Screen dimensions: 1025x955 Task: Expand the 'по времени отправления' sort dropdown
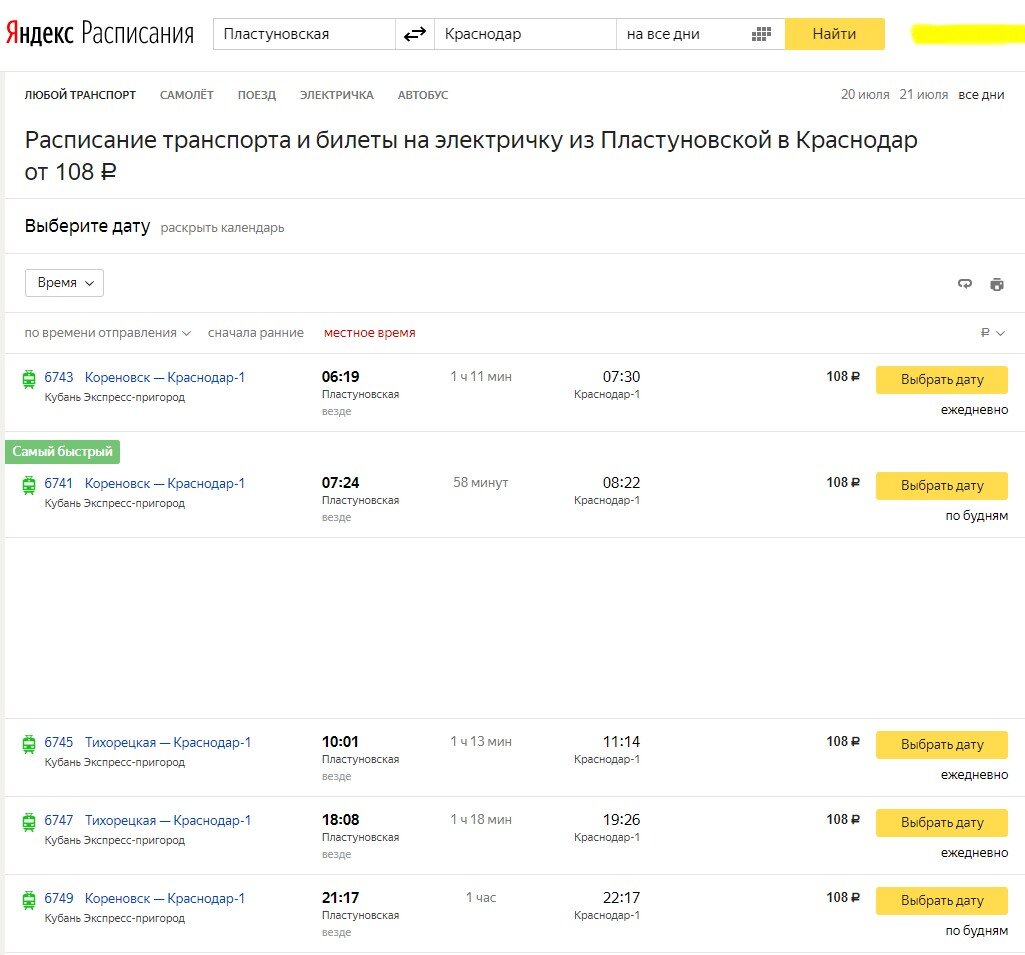(107, 333)
